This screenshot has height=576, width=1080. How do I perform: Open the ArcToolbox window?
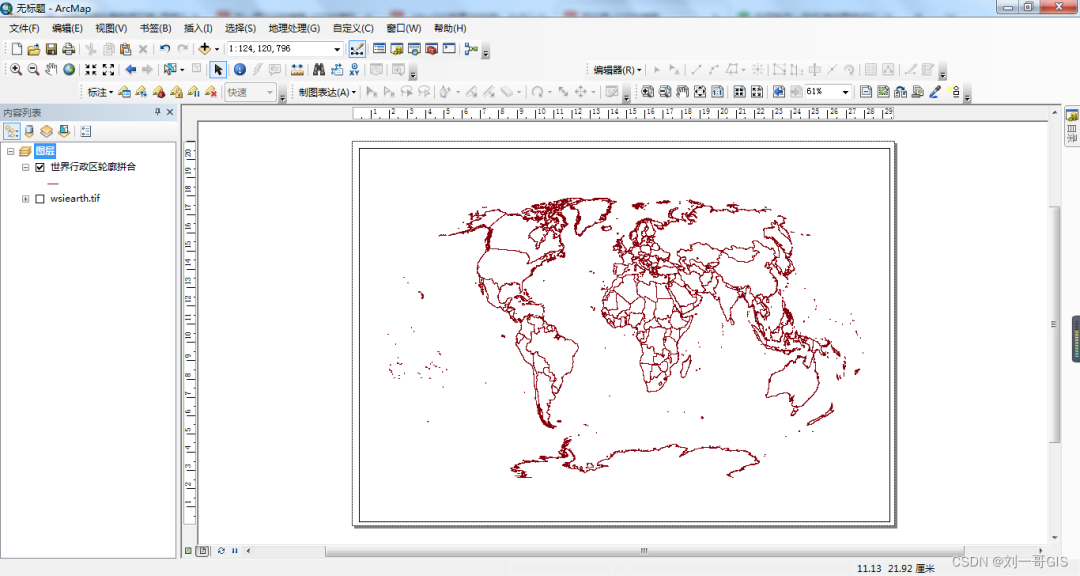tap(432, 49)
